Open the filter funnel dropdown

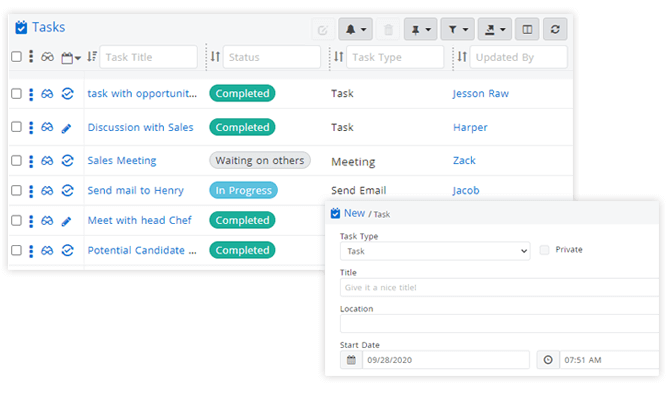(x=457, y=30)
